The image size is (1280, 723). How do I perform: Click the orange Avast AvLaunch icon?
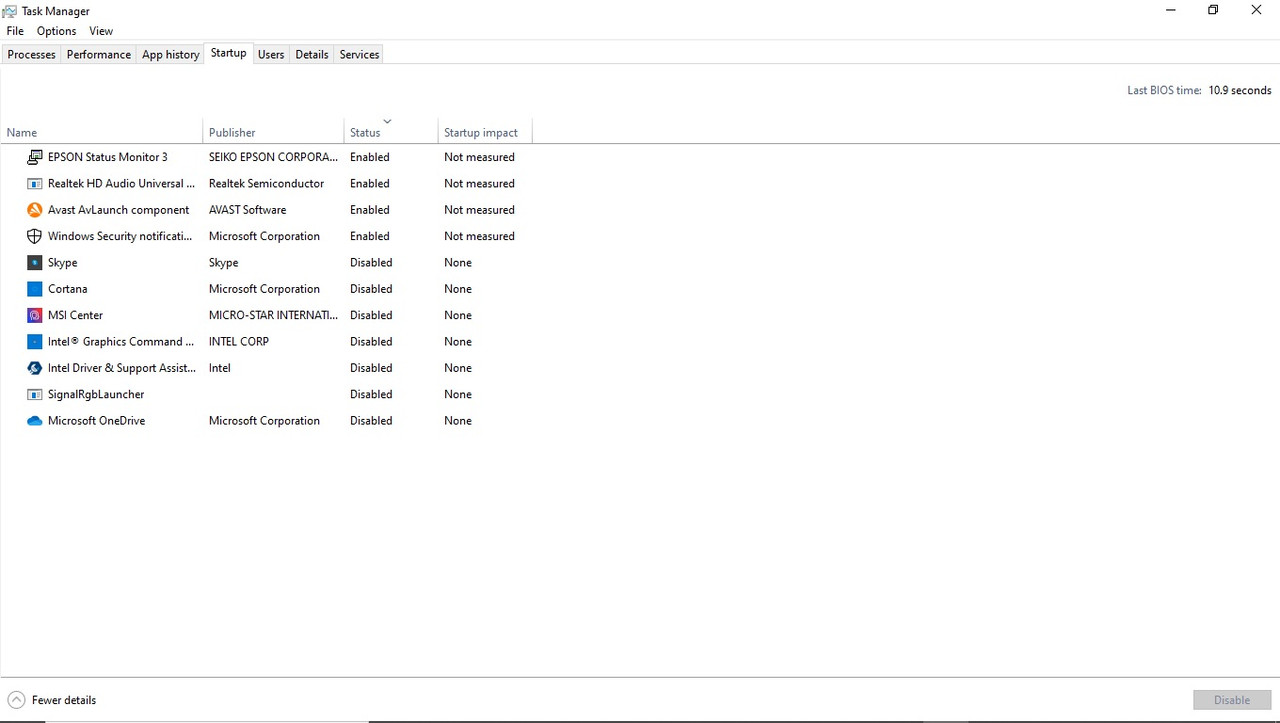point(35,210)
